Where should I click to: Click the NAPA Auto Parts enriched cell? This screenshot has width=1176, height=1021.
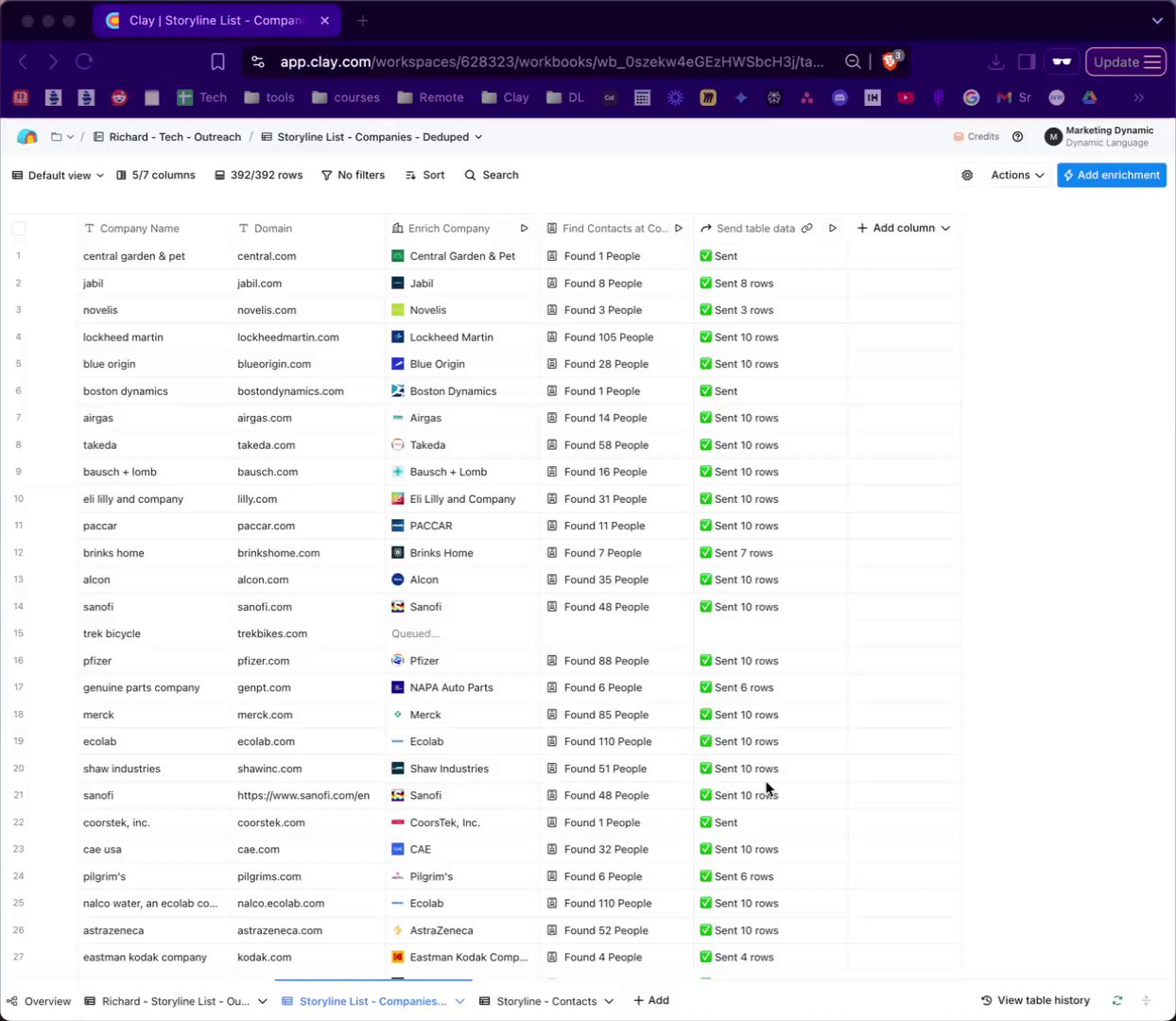tap(461, 687)
